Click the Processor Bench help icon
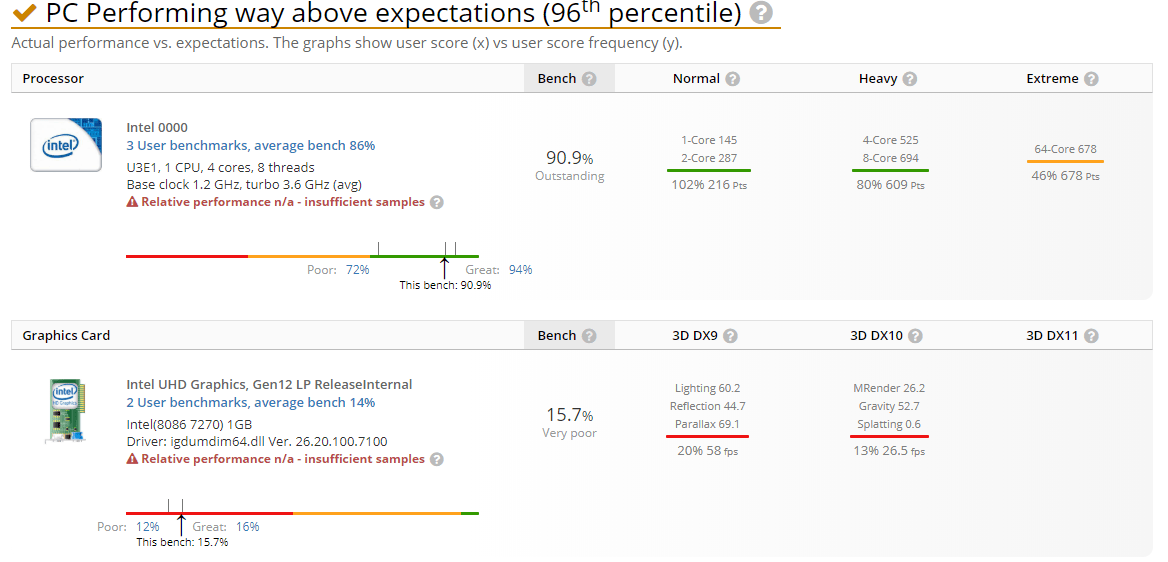The image size is (1168, 562). point(589,79)
